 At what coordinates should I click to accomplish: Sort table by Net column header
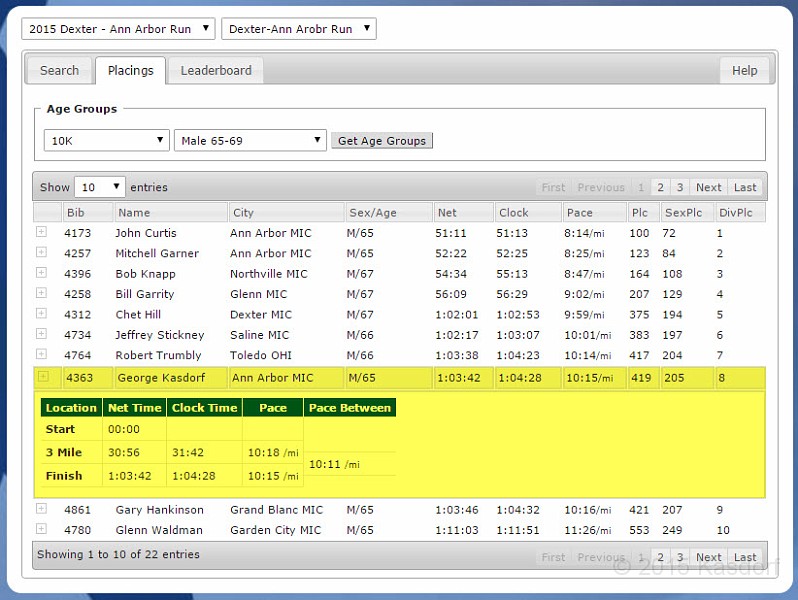[x=462, y=212]
